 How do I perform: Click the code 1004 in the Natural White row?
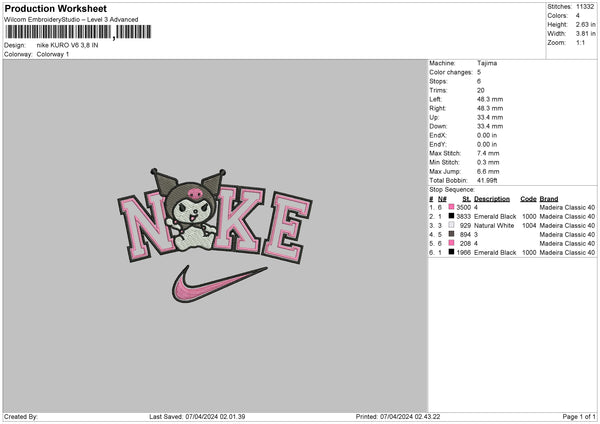pos(529,225)
